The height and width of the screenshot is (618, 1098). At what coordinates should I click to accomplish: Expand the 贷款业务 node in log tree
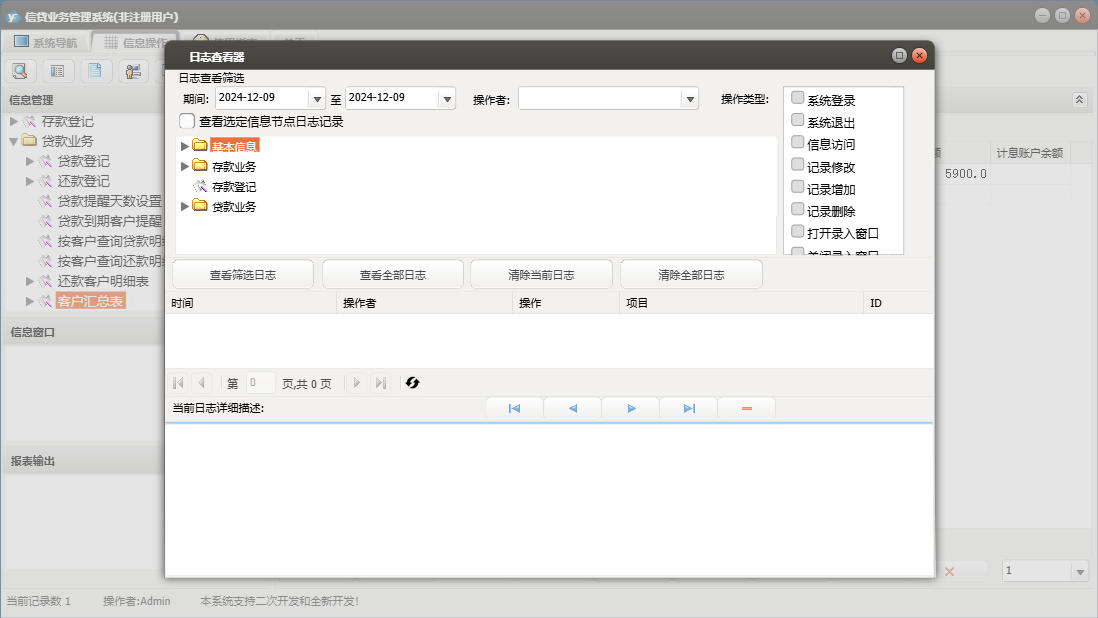click(x=184, y=206)
